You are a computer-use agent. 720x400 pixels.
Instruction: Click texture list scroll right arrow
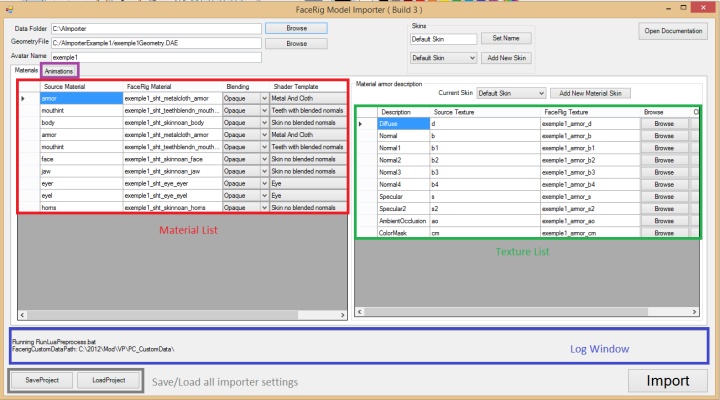(694, 312)
